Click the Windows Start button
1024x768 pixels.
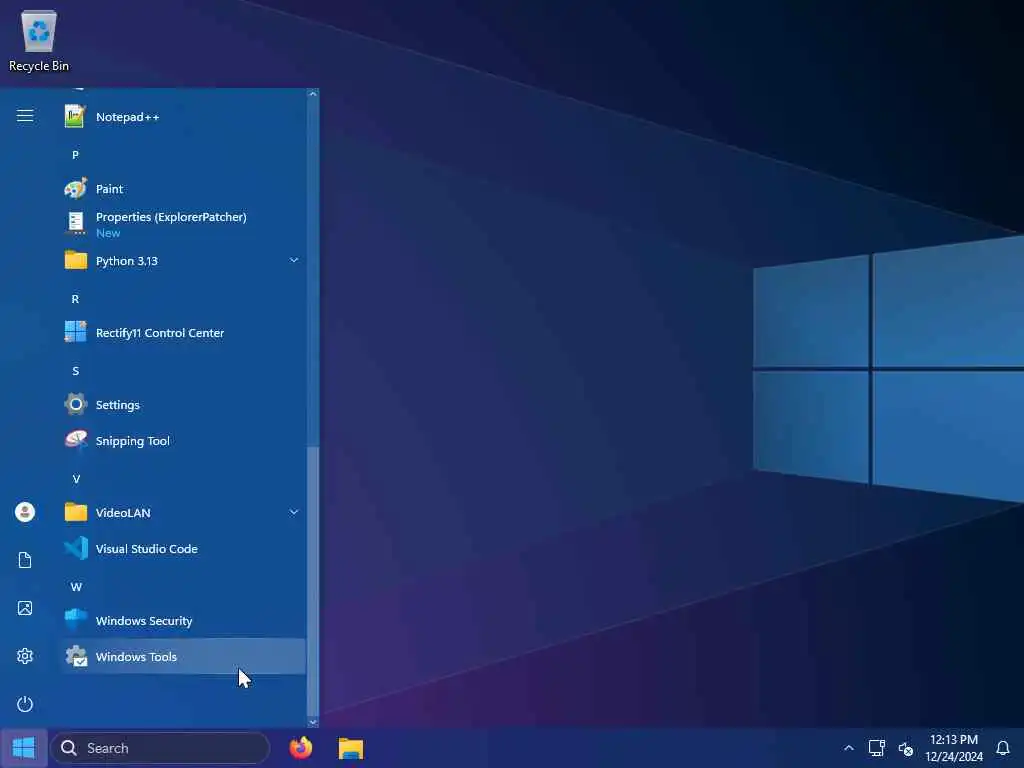[24, 748]
